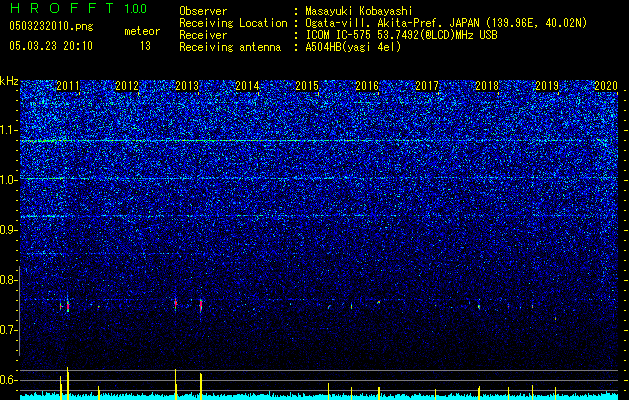Screen dimensions: 629x400
Task: Click the 2018 time marker
Action: click(x=487, y=85)
